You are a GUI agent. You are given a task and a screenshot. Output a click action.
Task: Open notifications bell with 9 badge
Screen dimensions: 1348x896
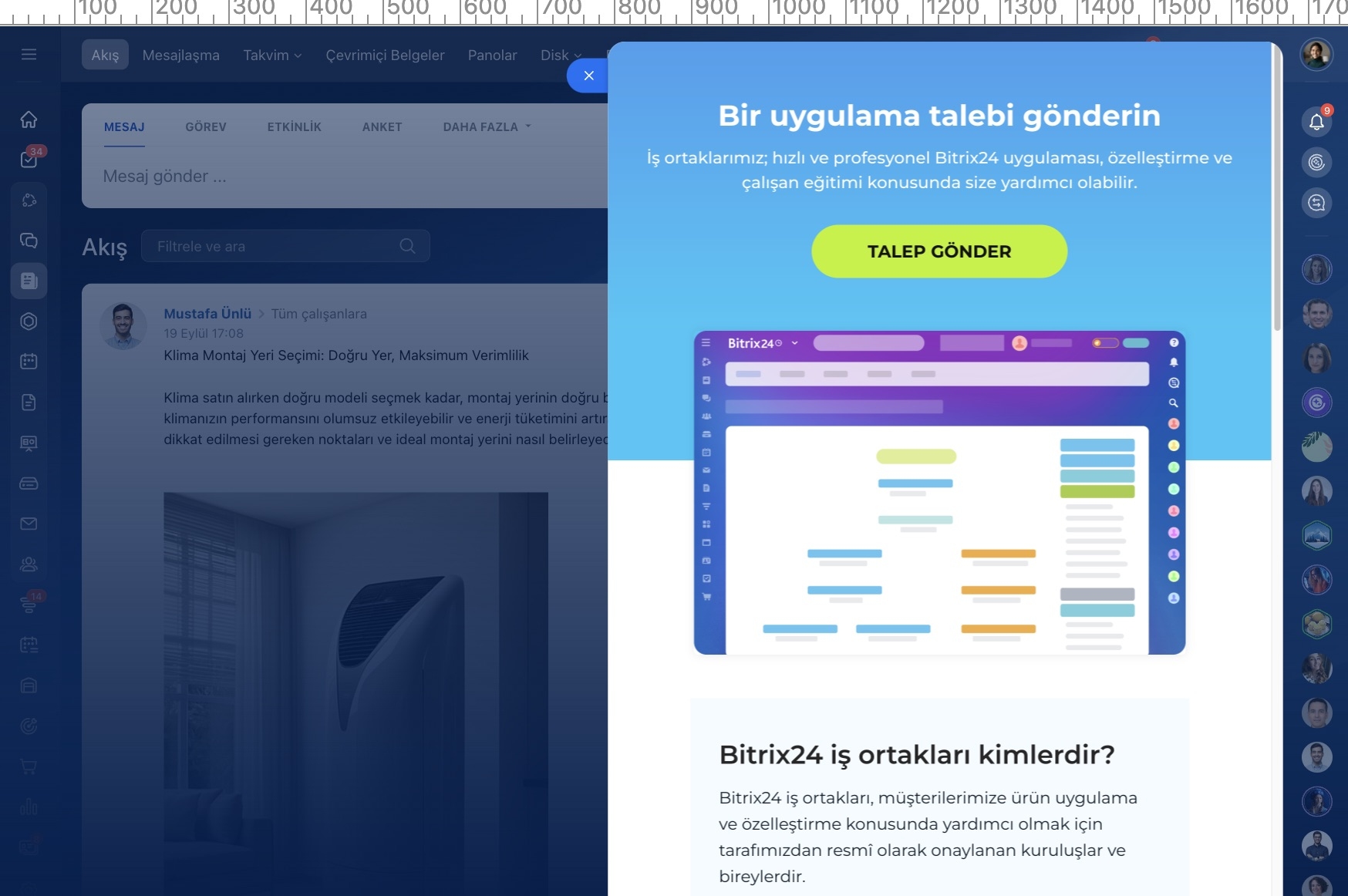1317,121
